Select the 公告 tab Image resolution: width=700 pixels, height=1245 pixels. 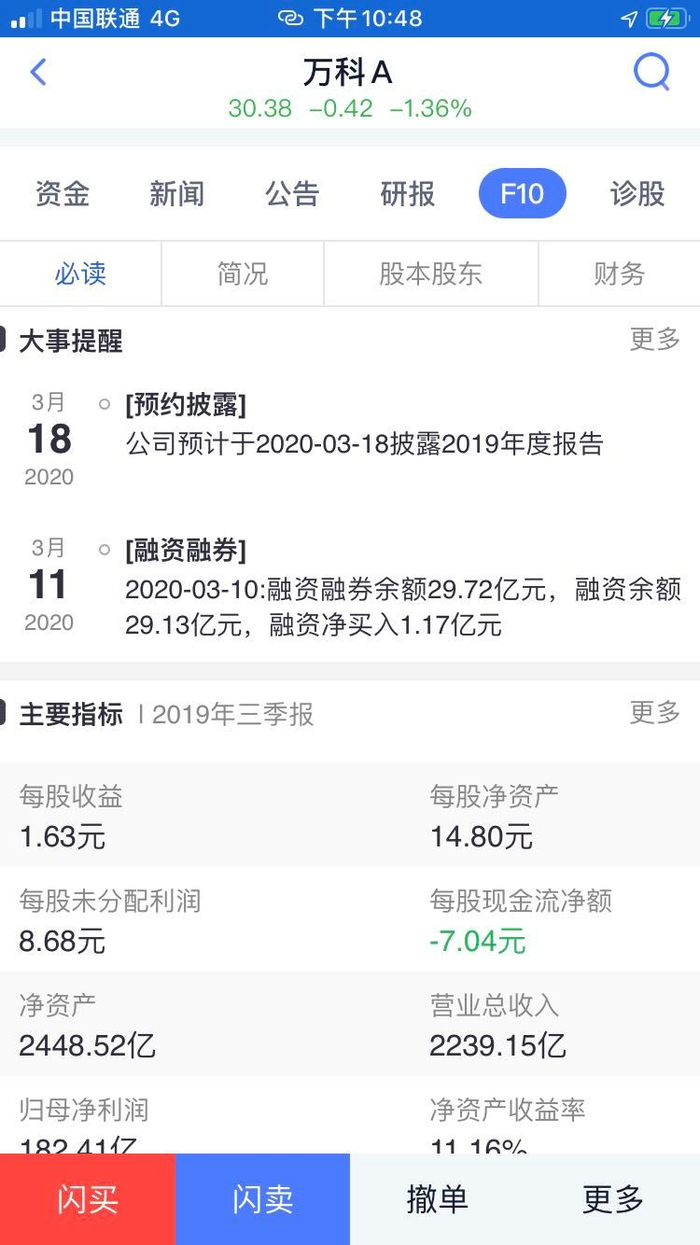click(292, 194)
